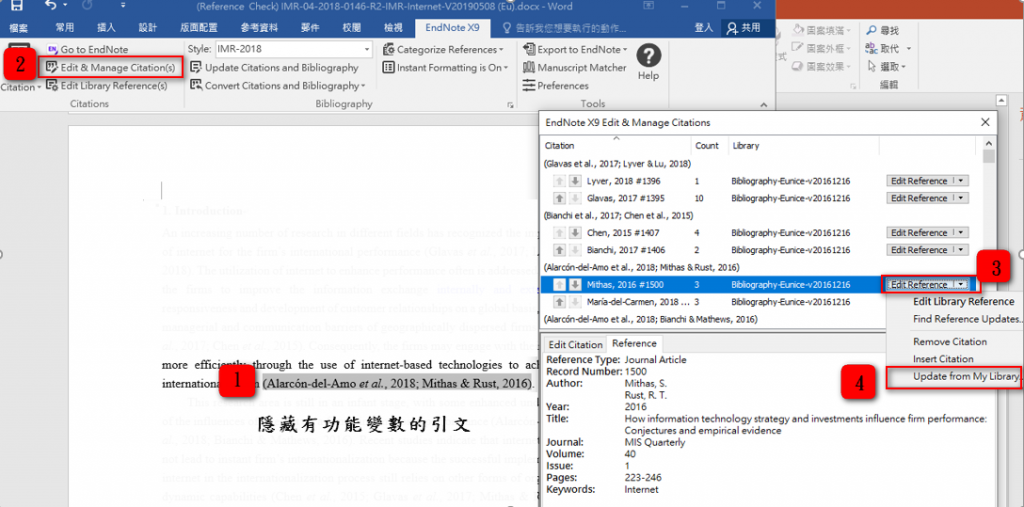The image size is (1024, 507).
Task: Switch to the Edit Citation tab
Action: (x=575, y=344)
